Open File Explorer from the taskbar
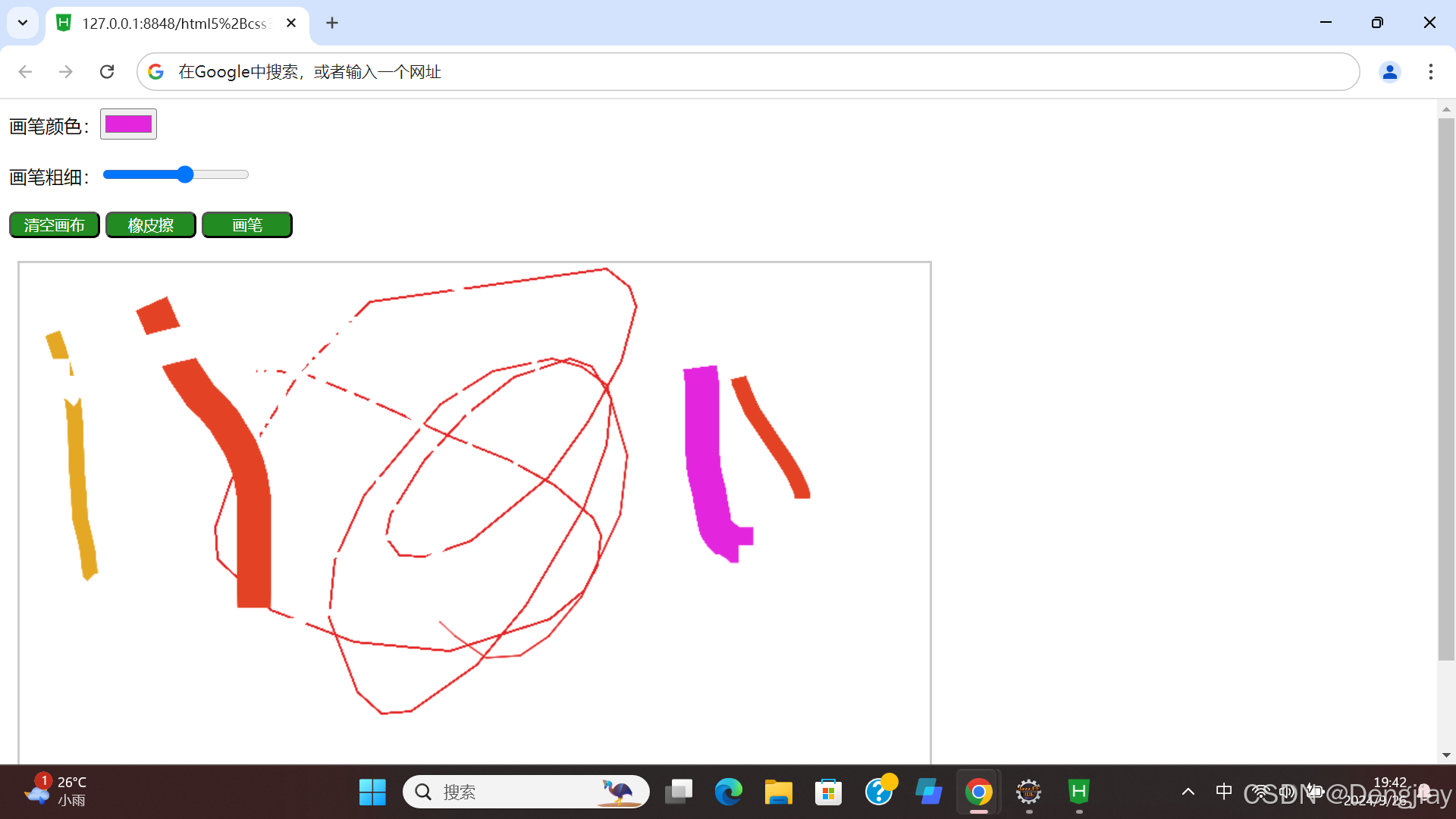 point(778,792)
